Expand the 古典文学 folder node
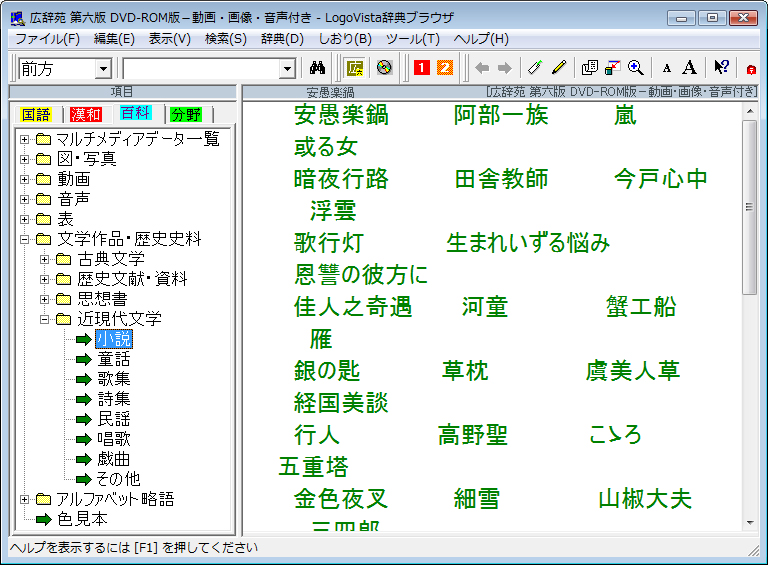 coord(45,259)
